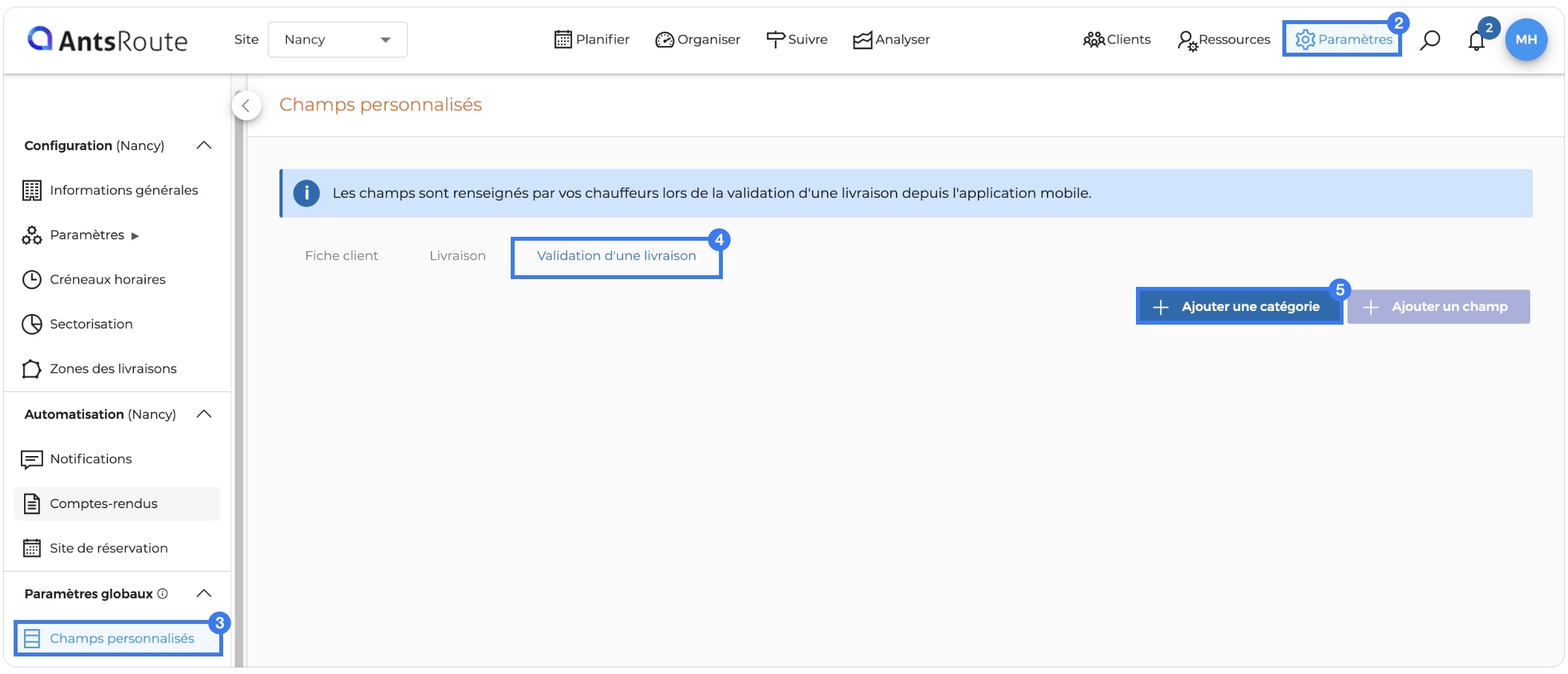The image size is (1568, 674).
Task: Open Créneaux horaires
Action: 108,279
